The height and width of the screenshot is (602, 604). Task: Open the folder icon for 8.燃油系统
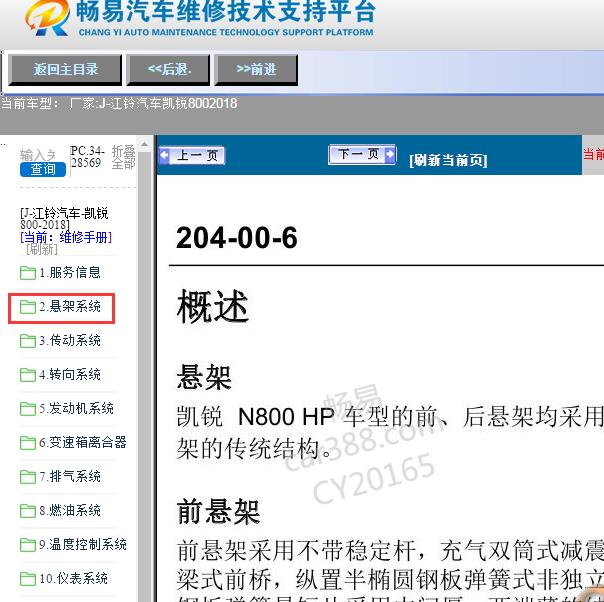click(28, 511)
